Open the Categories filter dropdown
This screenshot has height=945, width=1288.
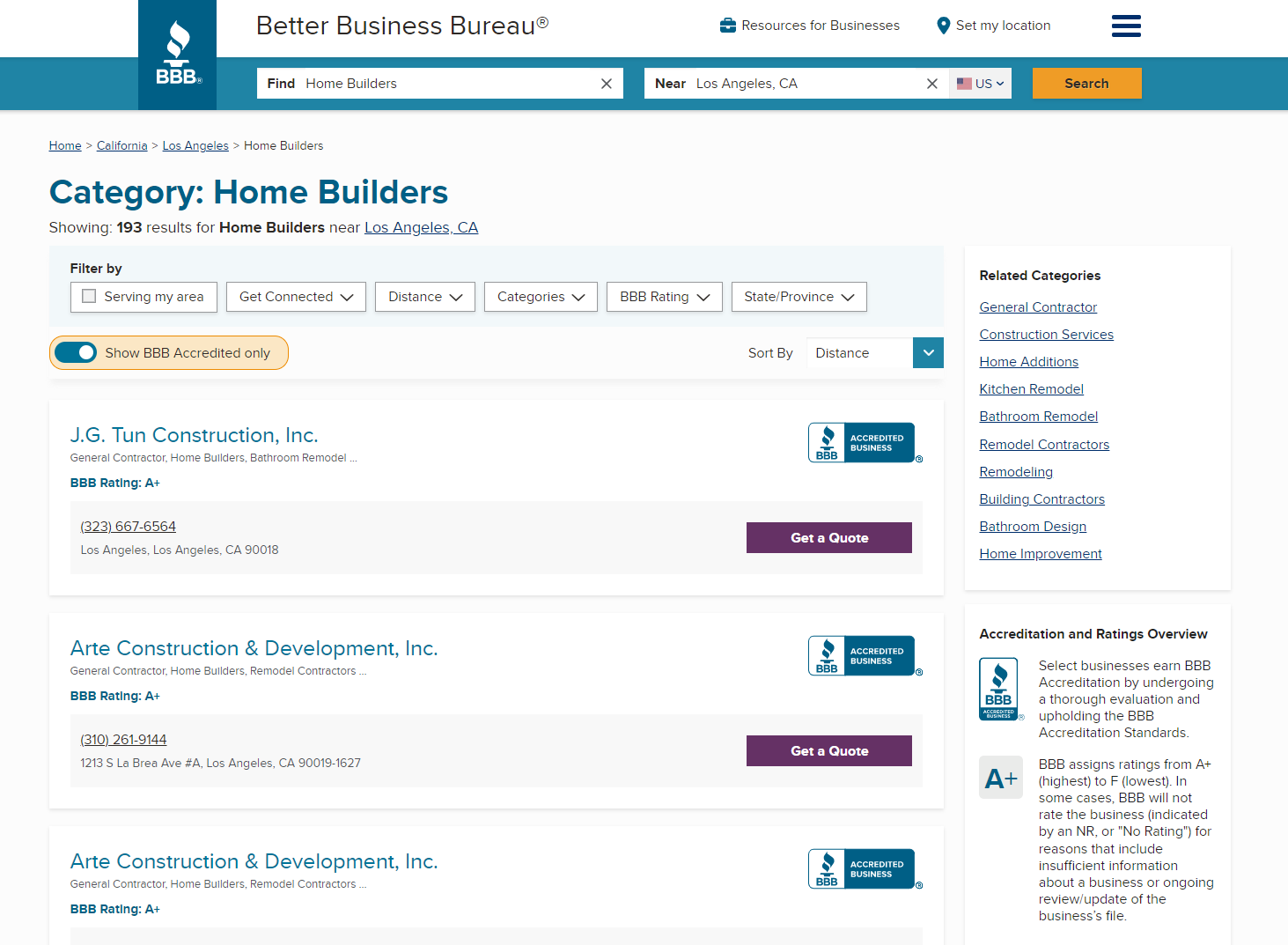541,297
